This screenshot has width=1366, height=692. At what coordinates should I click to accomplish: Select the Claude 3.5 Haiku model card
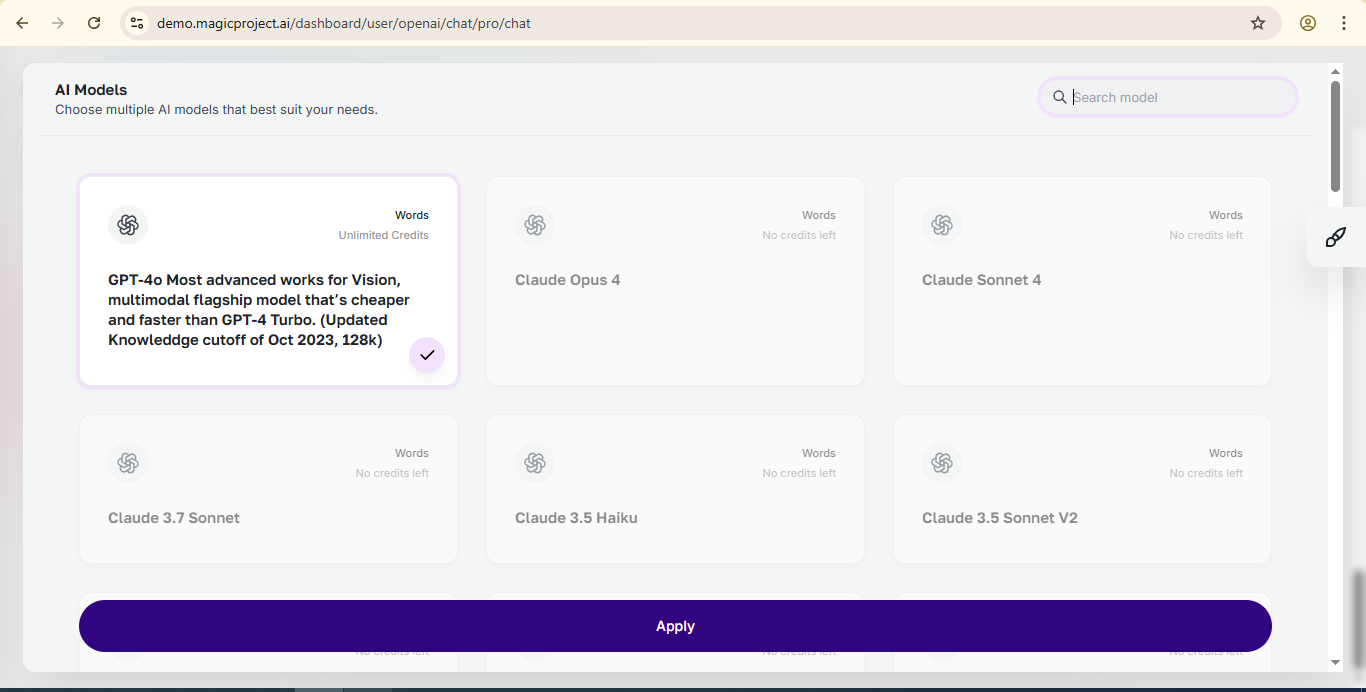pos(675,489)
